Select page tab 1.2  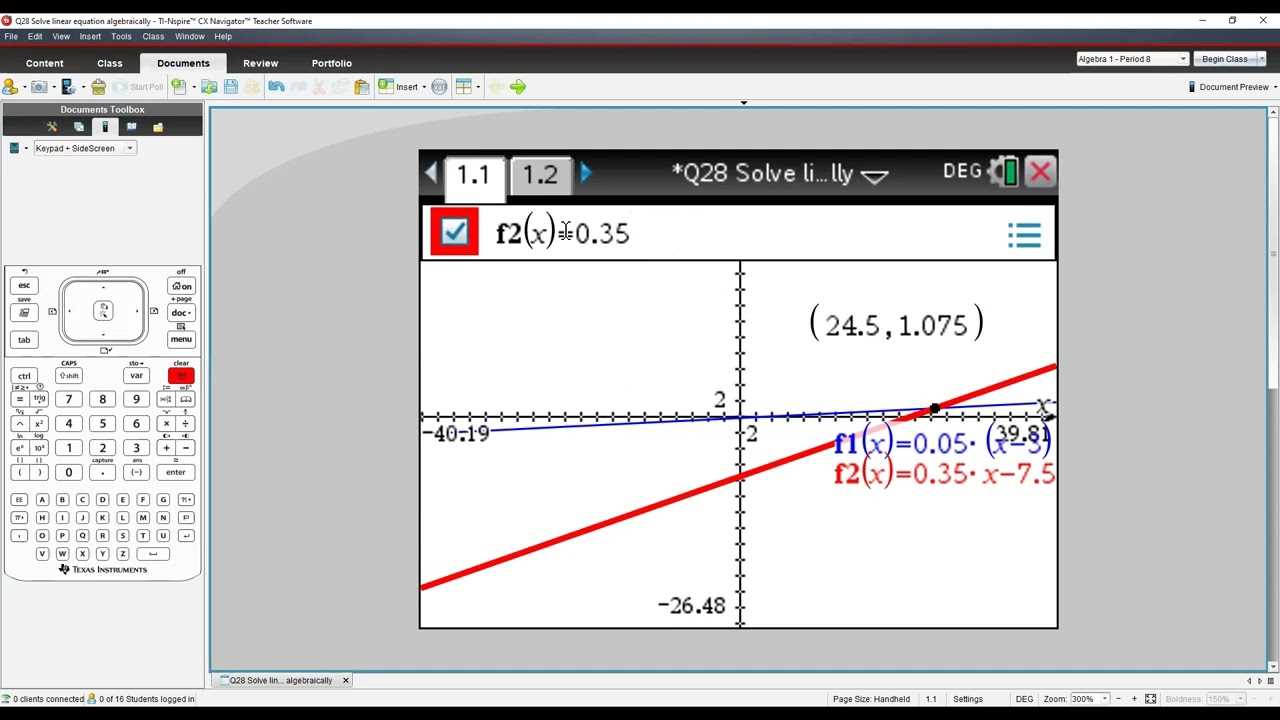click(x=540, y=175)
